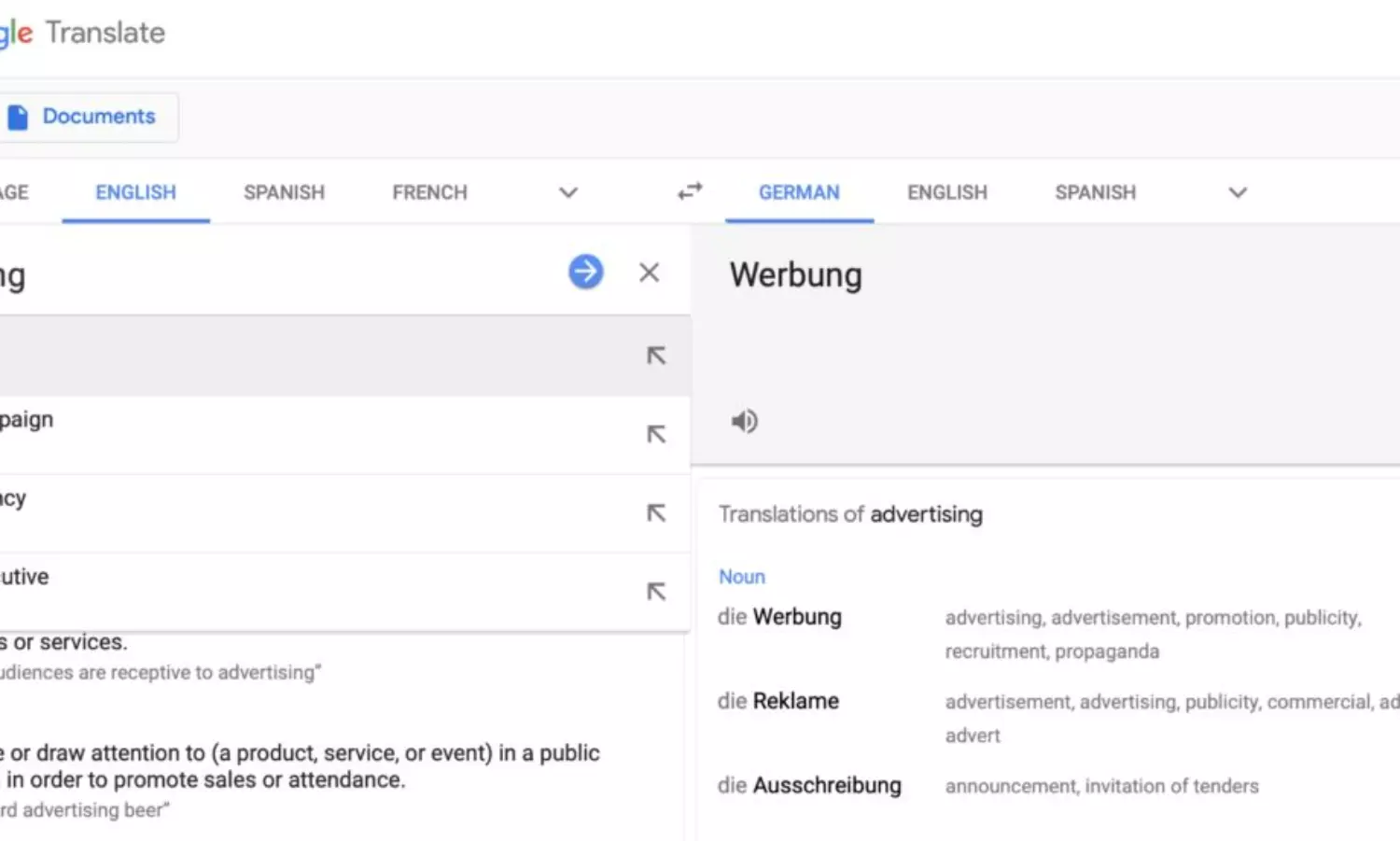Click the arrow beside the 'cy' suggestion

coord(656,512)
